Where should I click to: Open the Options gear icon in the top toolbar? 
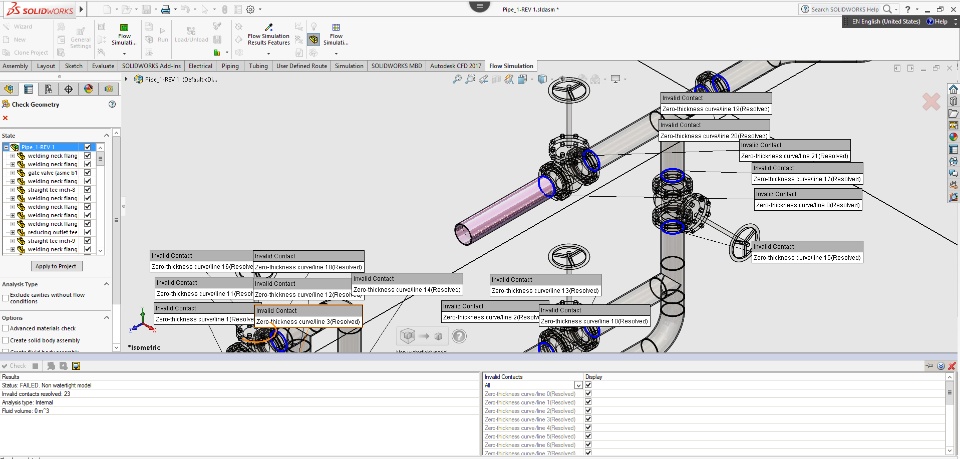pyautogui.click(x=250, y=9)
